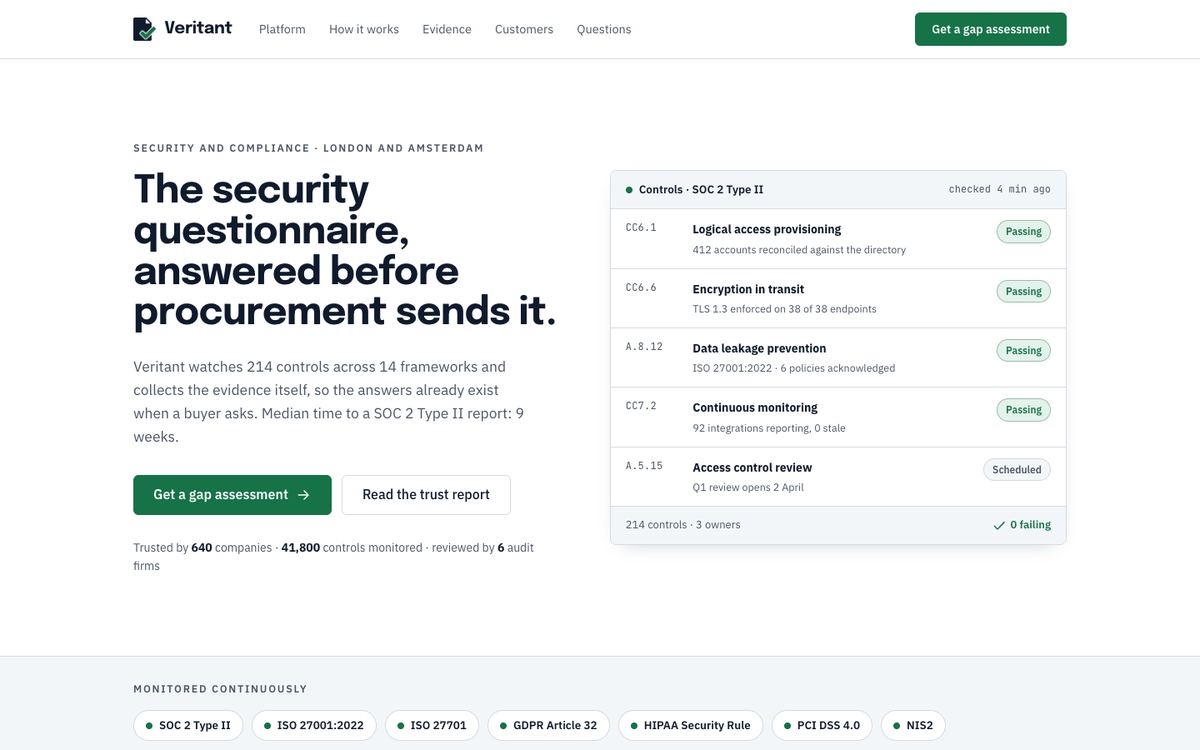Click green dot in ISO 27701 chip

pos(401,726)
